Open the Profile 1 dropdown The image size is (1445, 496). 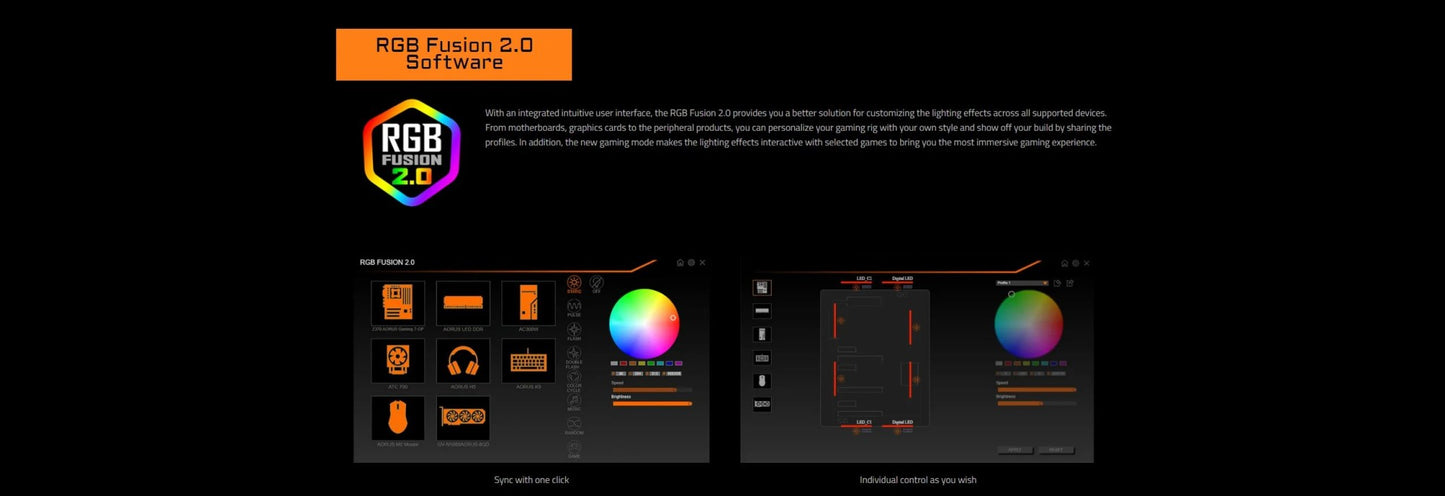click(1022, 283)
